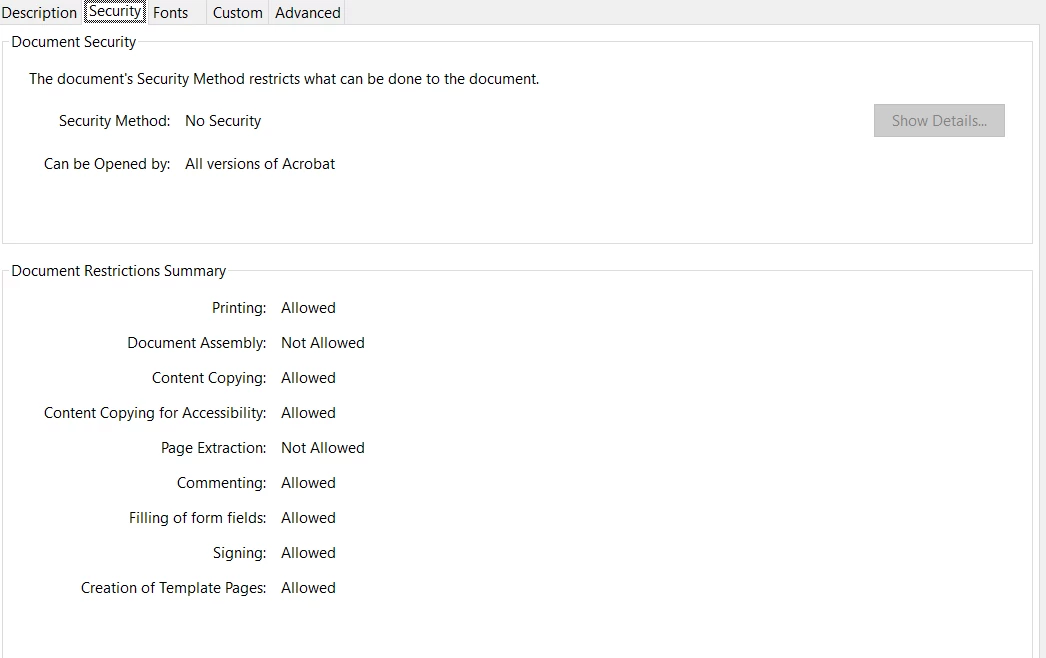Open the Custom tab
Viewport: 1046px width, 658px height.
pyautogui.click(x=238, y=13)
